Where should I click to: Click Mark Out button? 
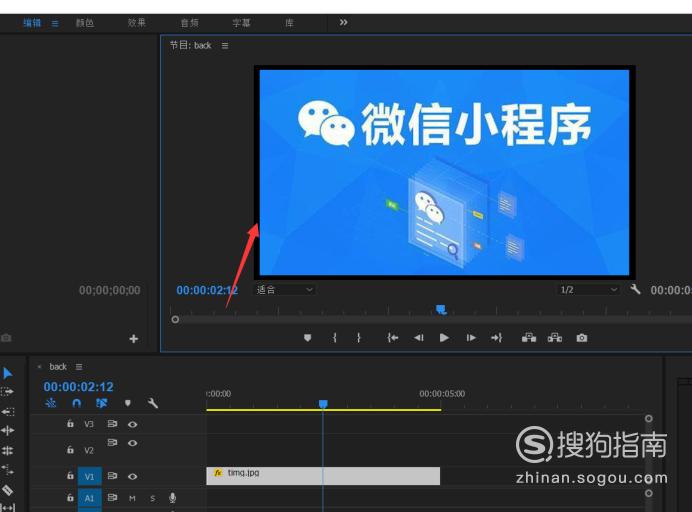(358, 338)
